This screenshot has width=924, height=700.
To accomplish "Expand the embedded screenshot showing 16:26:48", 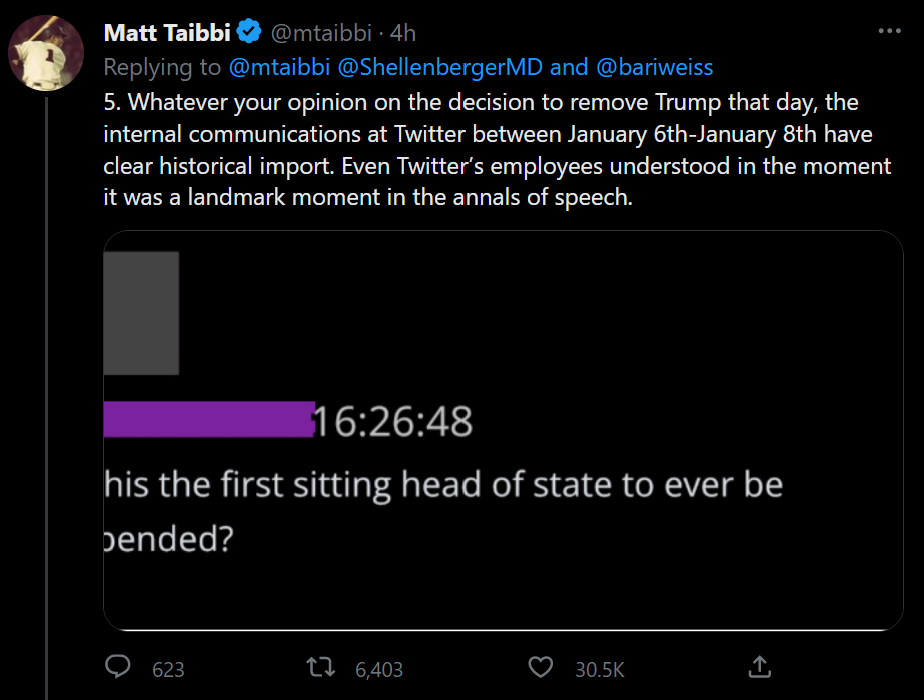I will point(503,431).
